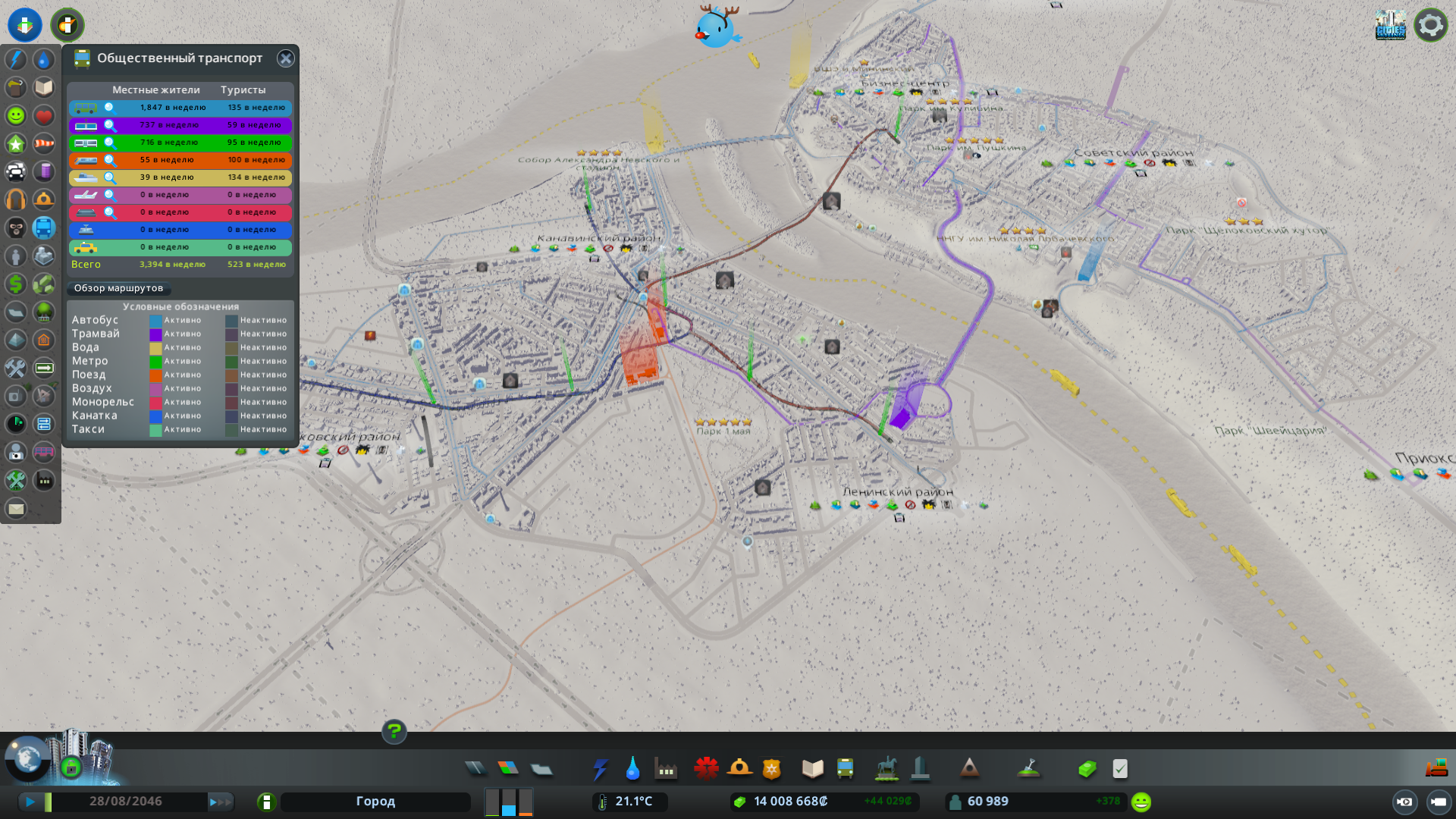Screen dimensions: 1456x819
Task: Click the question mark help button at the bottom
Action: 394,732
